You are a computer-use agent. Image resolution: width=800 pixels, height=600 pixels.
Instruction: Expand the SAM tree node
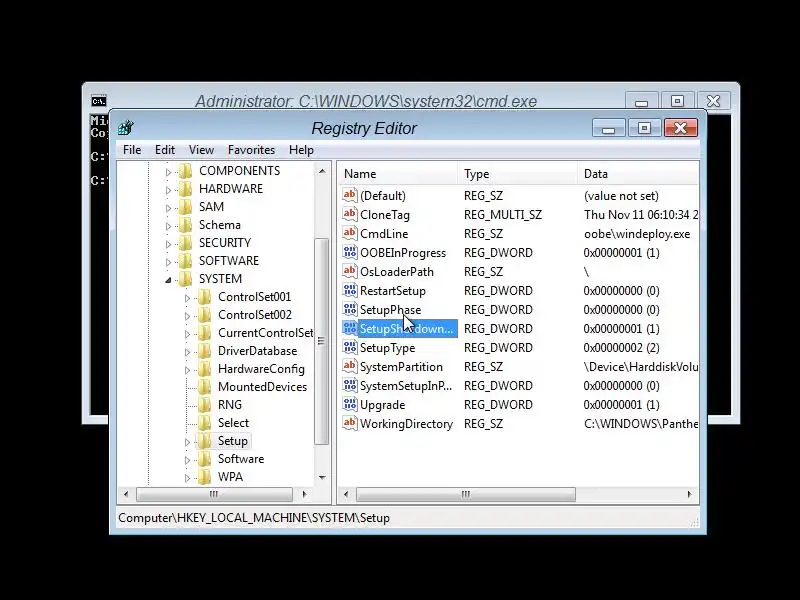168,208
